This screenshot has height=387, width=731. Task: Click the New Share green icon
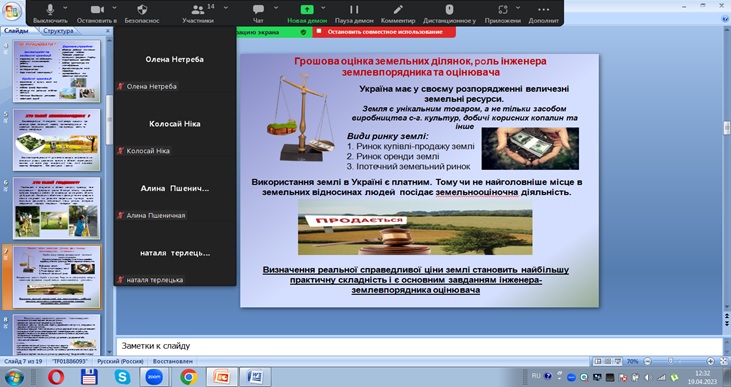click(x=307, y=9)
